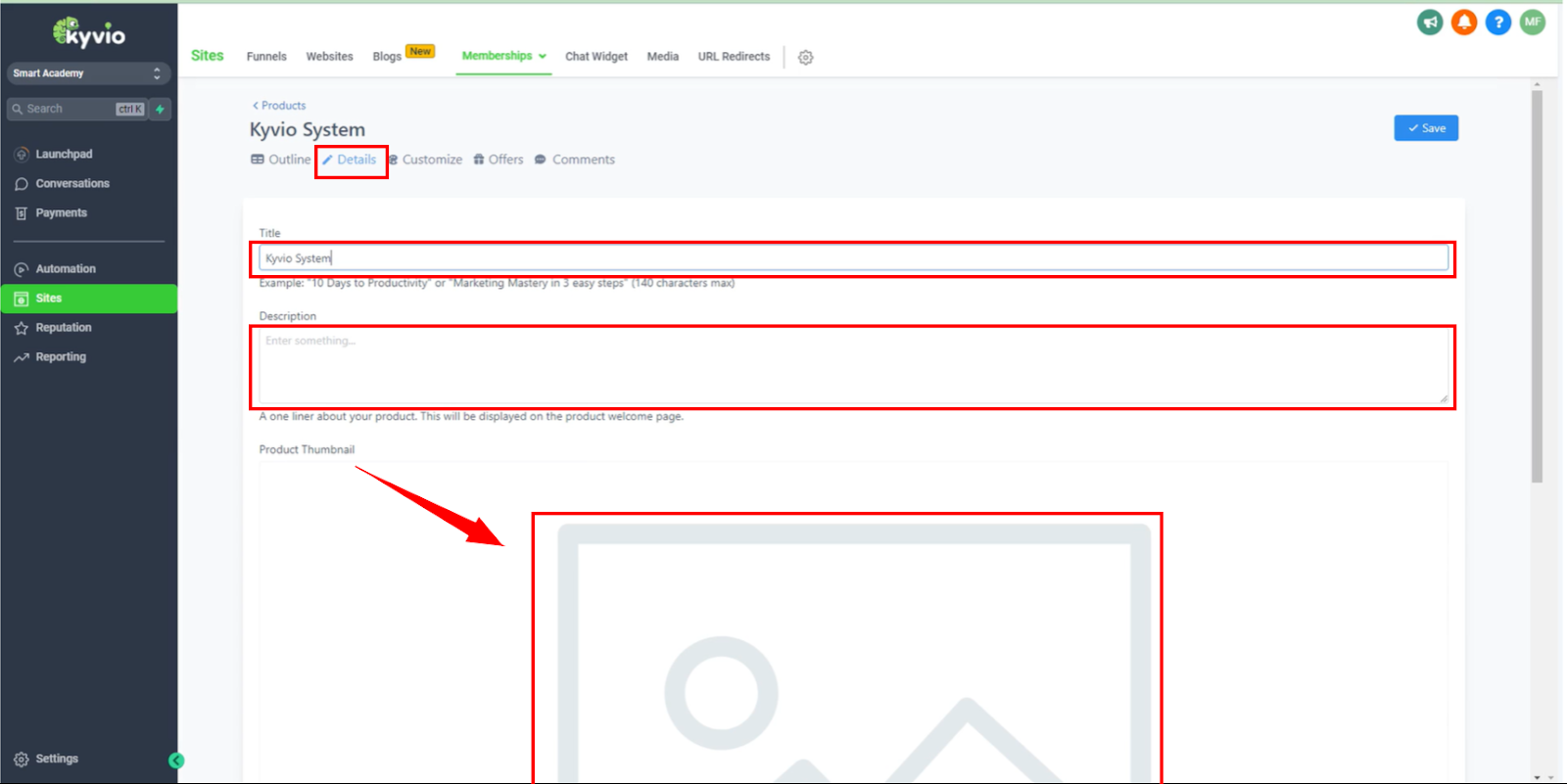This screenshot has width=1567, height=784.
Task: Open the orange notifications bell
Action: tap(1464, 23)
